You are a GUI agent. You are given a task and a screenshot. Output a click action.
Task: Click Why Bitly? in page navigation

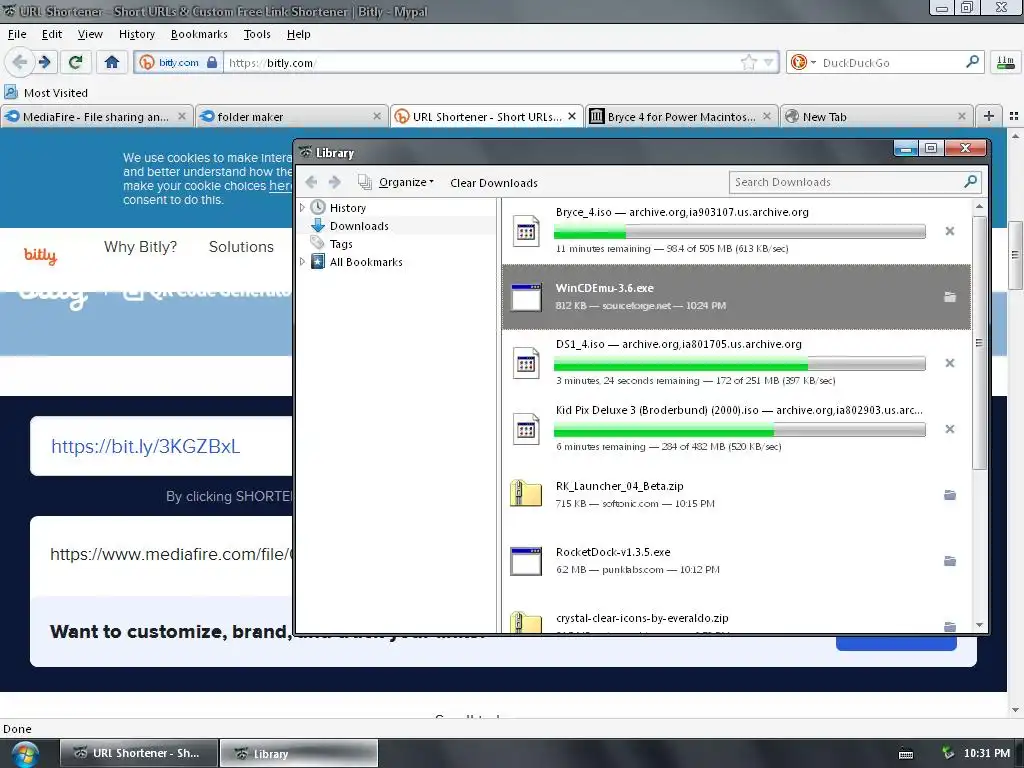point(140,247)
